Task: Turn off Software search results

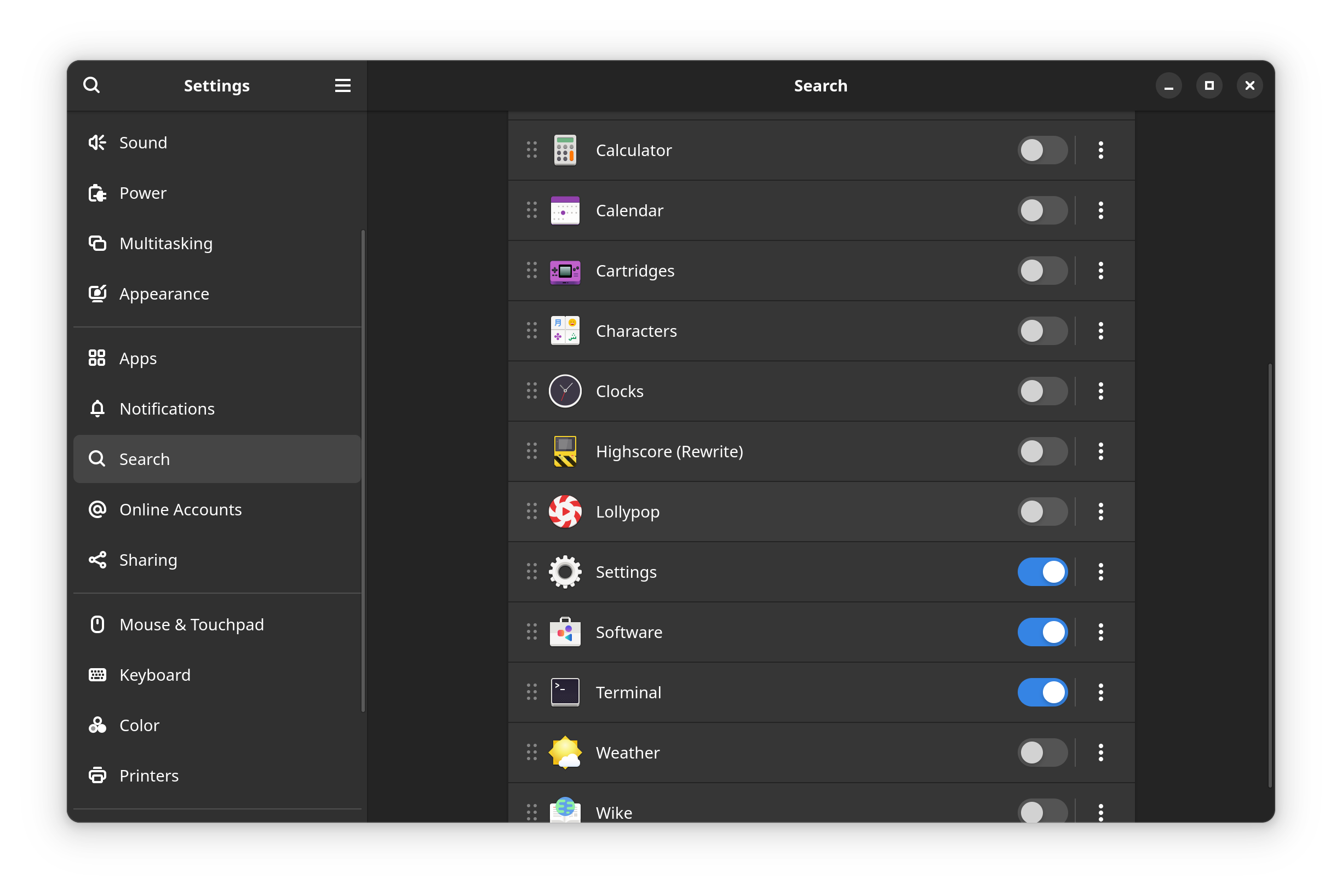Action: tap(1042, 632)
